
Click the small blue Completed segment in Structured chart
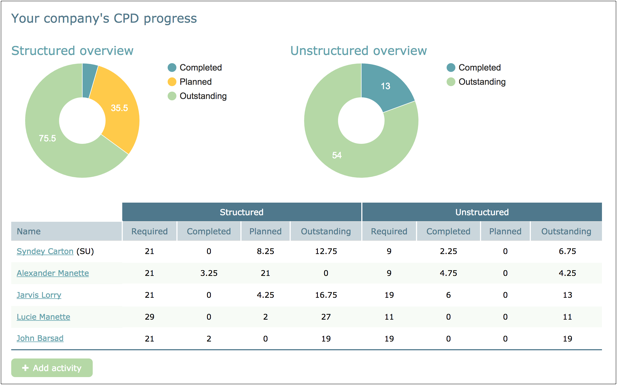pos(89,80)
